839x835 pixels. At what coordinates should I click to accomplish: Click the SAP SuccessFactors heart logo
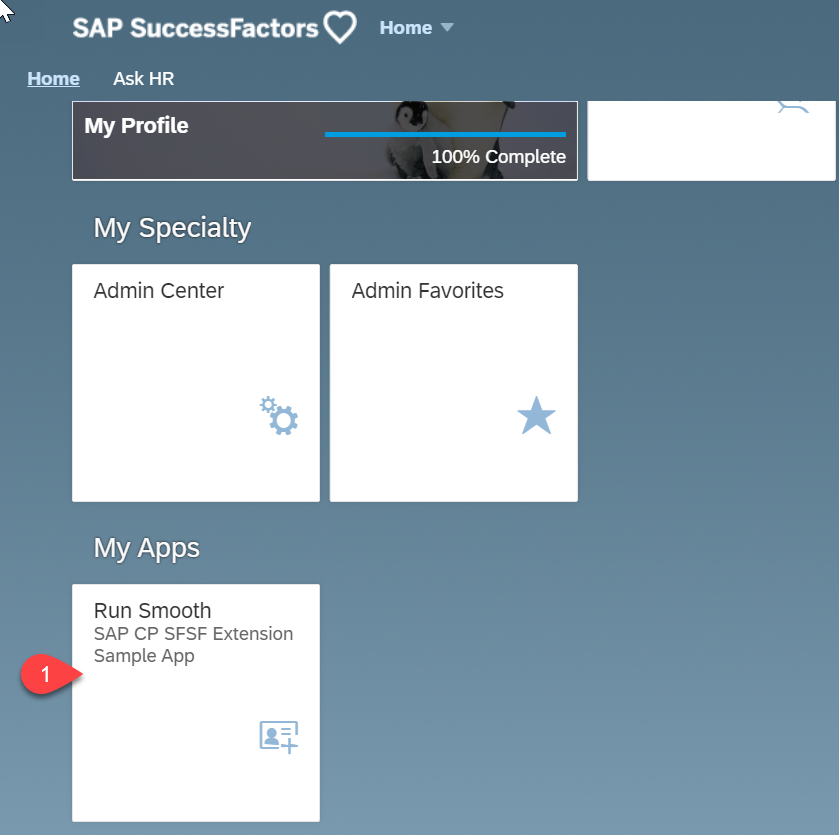tap(341, 28)
